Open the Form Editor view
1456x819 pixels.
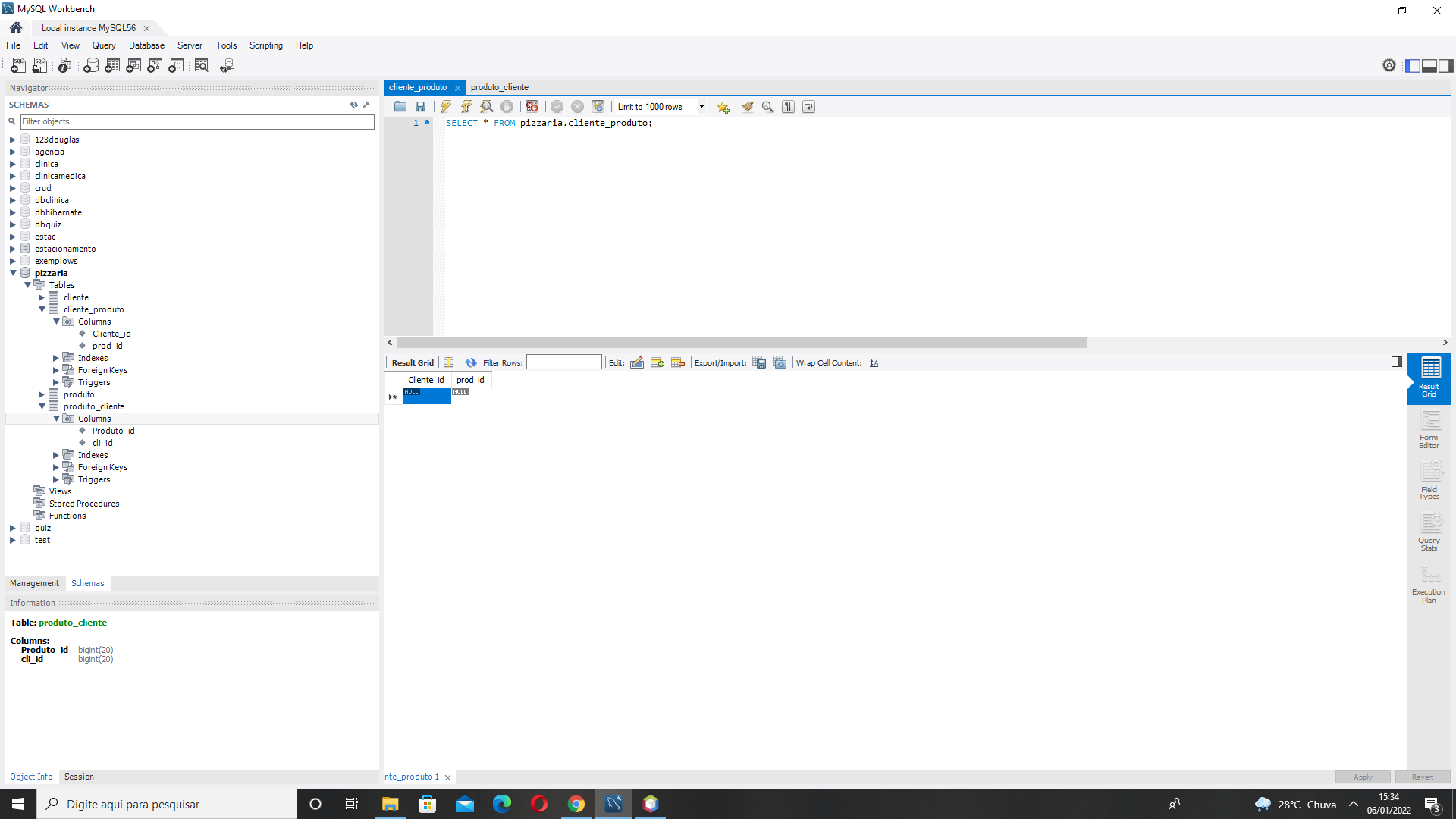[x=1429, y=431]
